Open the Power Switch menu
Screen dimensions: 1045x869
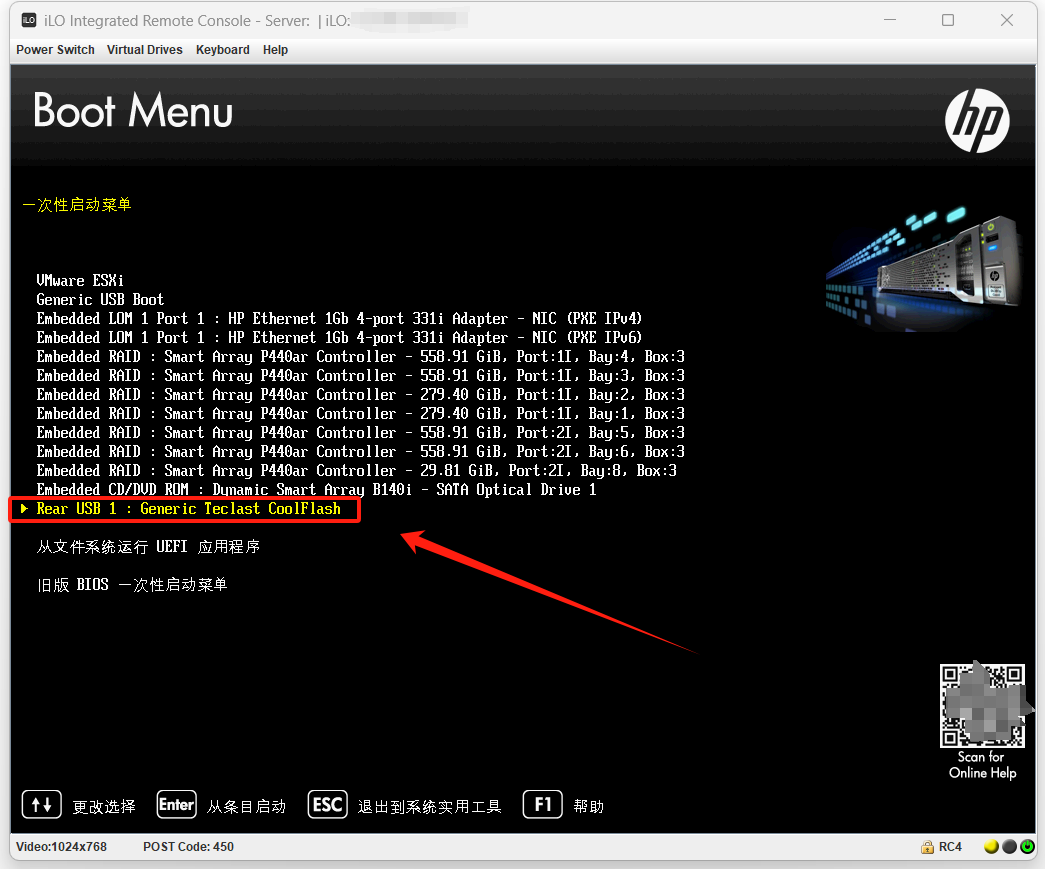[x=55, y=50]
